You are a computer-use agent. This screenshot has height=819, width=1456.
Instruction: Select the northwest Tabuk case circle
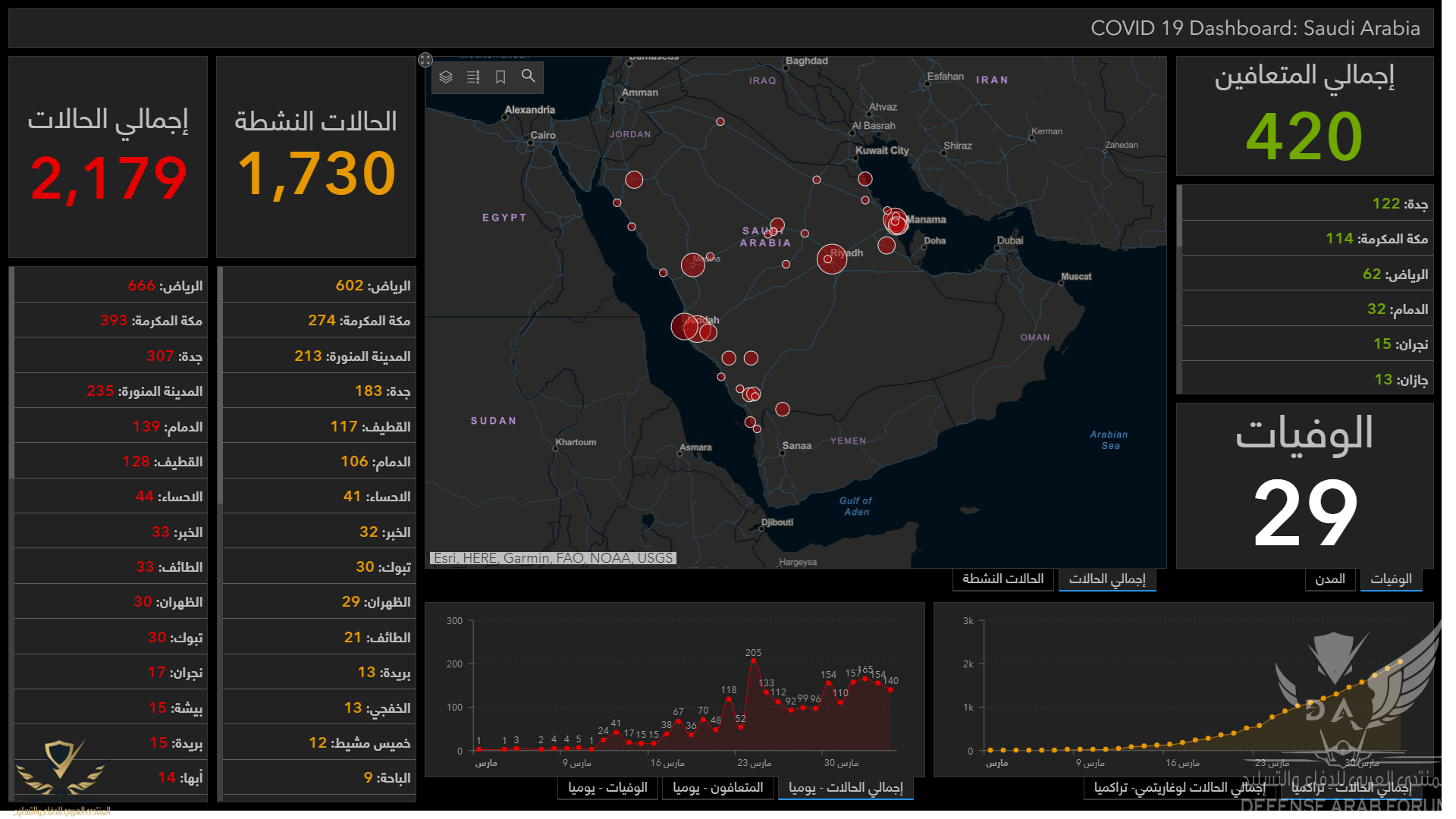tap(634, 180)
